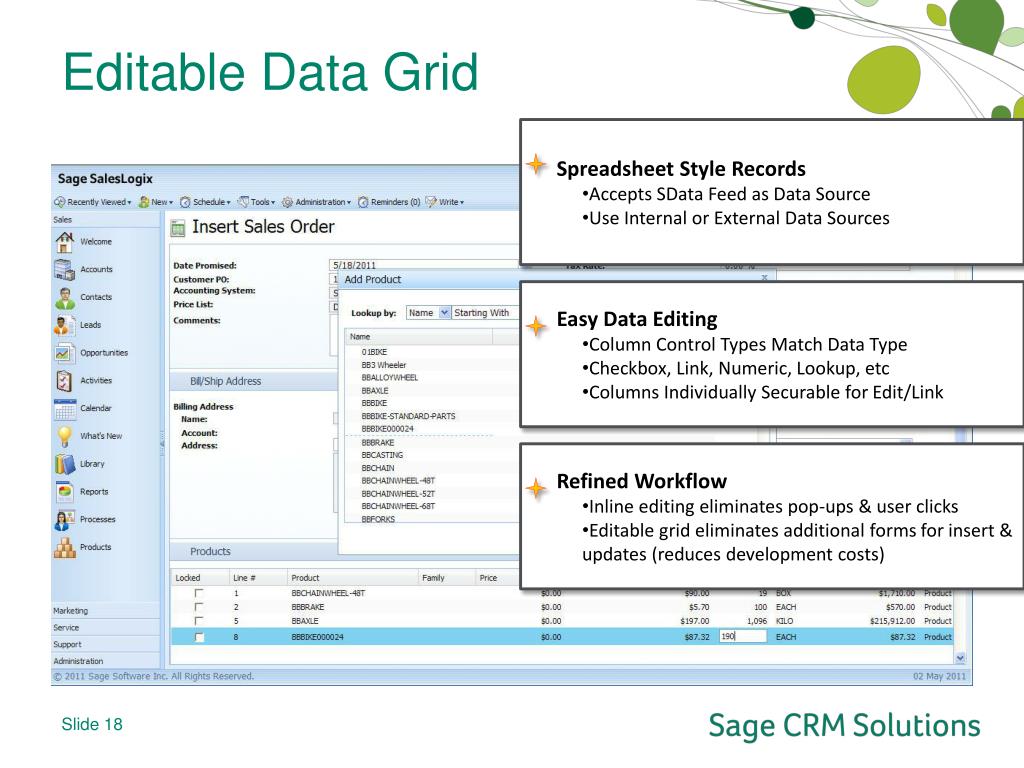Switch to the Administration navigation group
1024x768 pixels.
click(x=105, y=661)
